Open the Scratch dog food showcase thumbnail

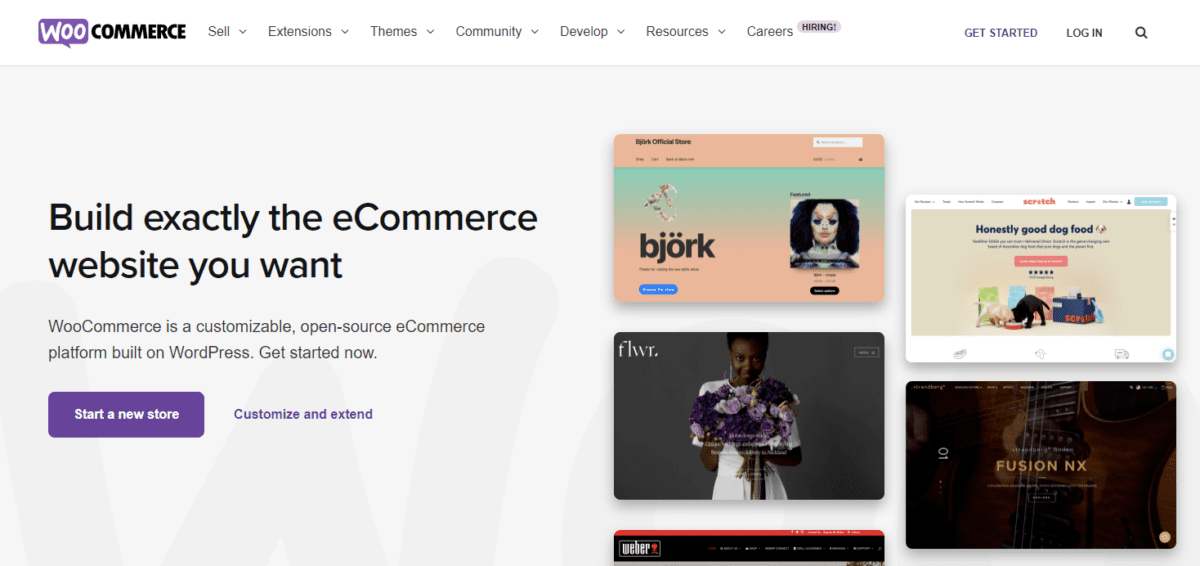(1041, 278)
